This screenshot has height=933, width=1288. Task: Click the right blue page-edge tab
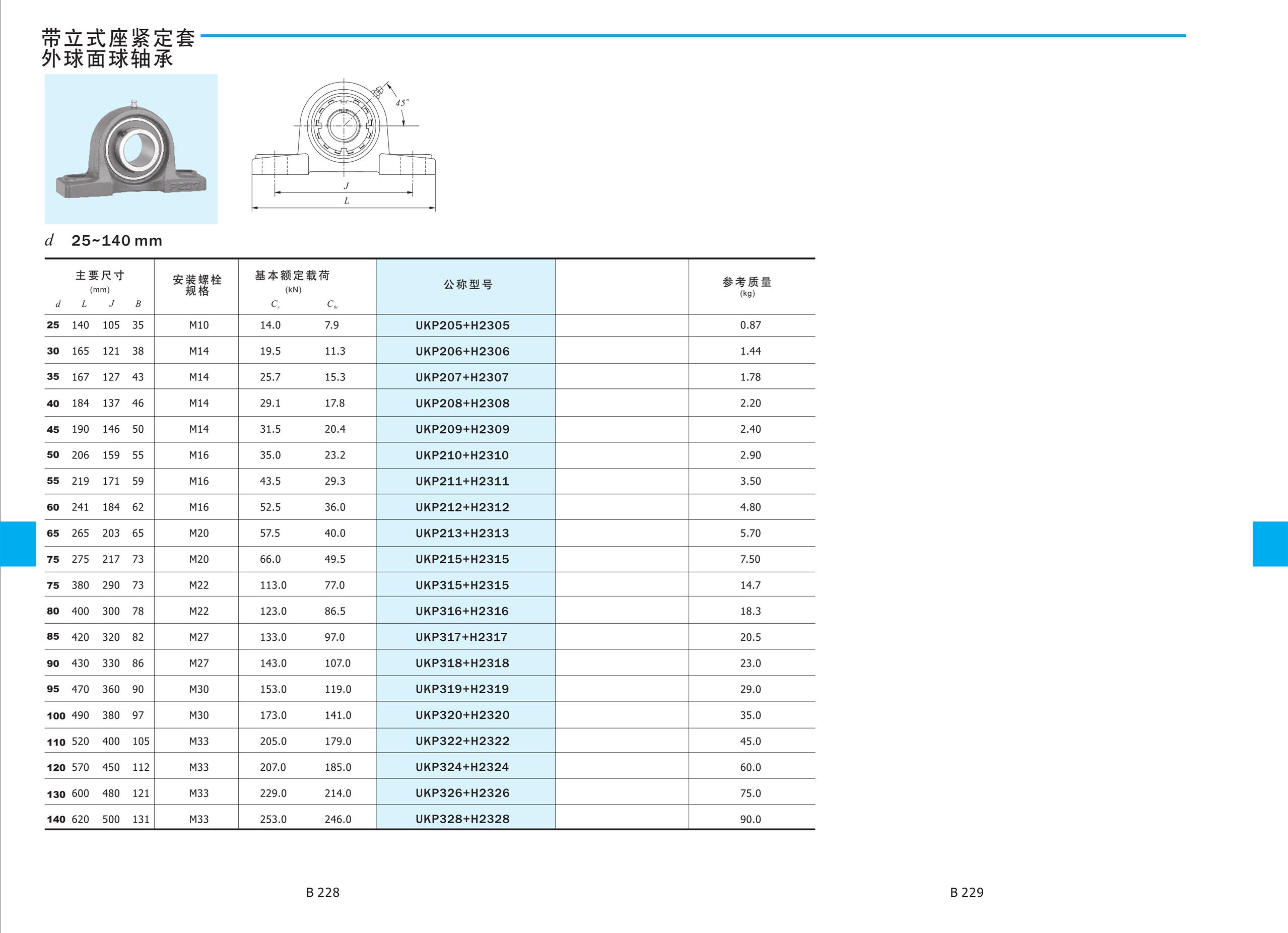1270,544
